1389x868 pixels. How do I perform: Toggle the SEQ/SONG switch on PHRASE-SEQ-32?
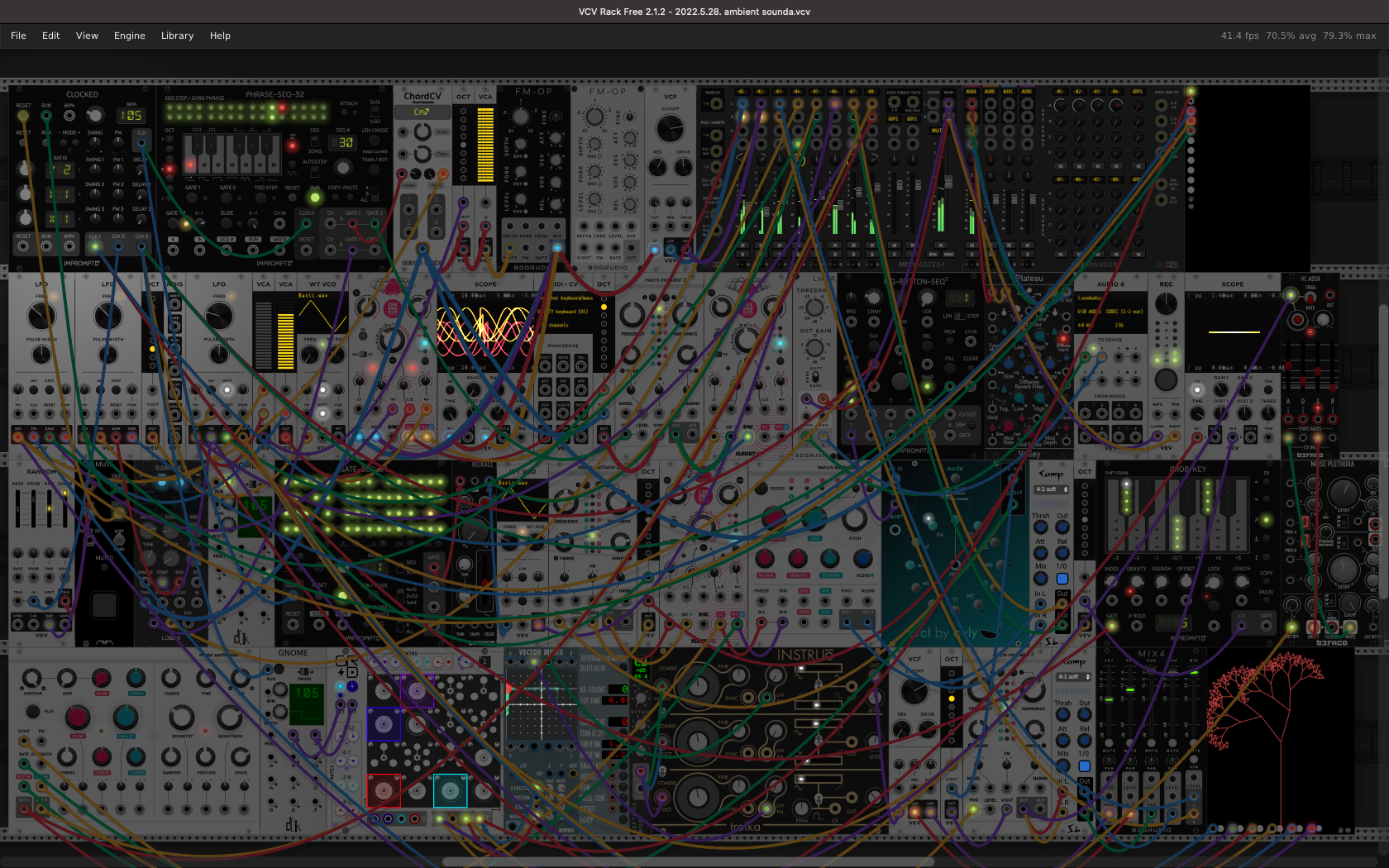point(315,141)
